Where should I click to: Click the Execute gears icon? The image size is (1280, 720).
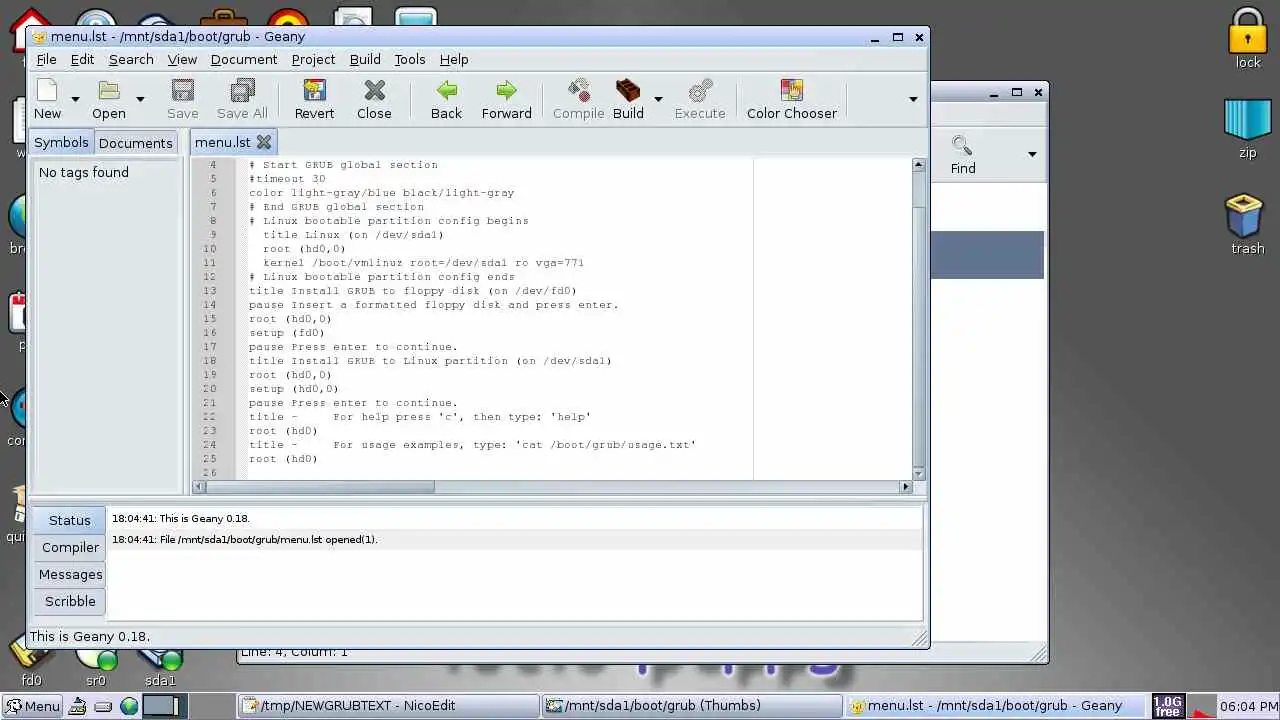pyautogui.click(x=700, y=91)
